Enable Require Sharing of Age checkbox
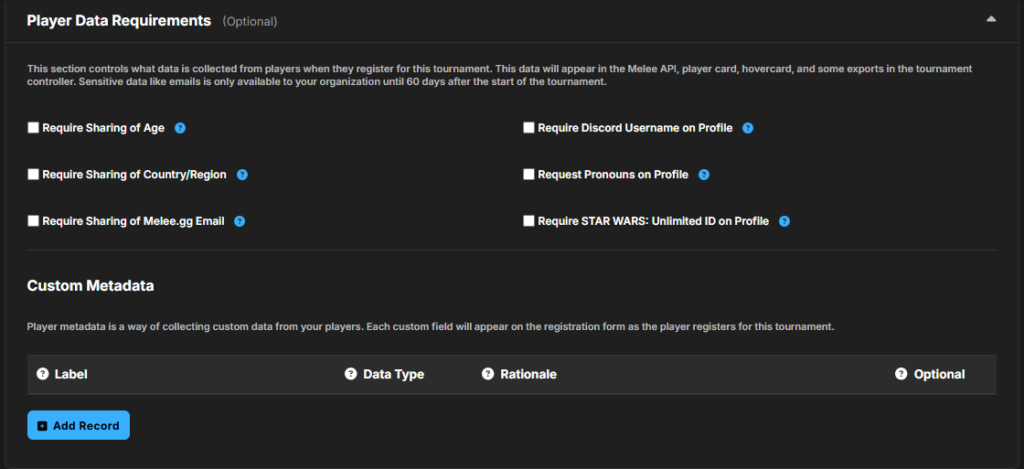 click(33, 128)
